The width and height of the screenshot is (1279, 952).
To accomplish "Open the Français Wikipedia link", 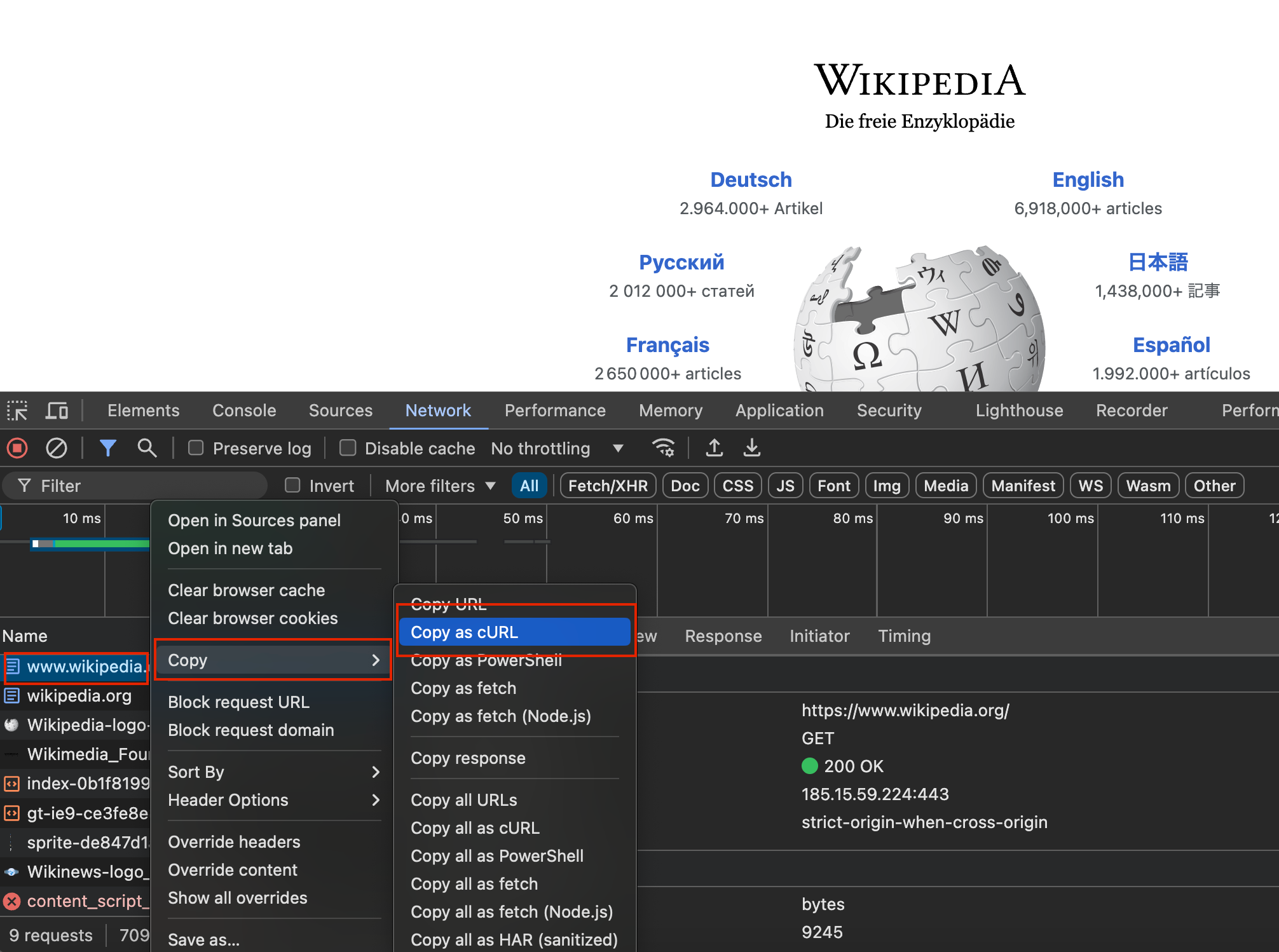I will [x=667, y=345].
